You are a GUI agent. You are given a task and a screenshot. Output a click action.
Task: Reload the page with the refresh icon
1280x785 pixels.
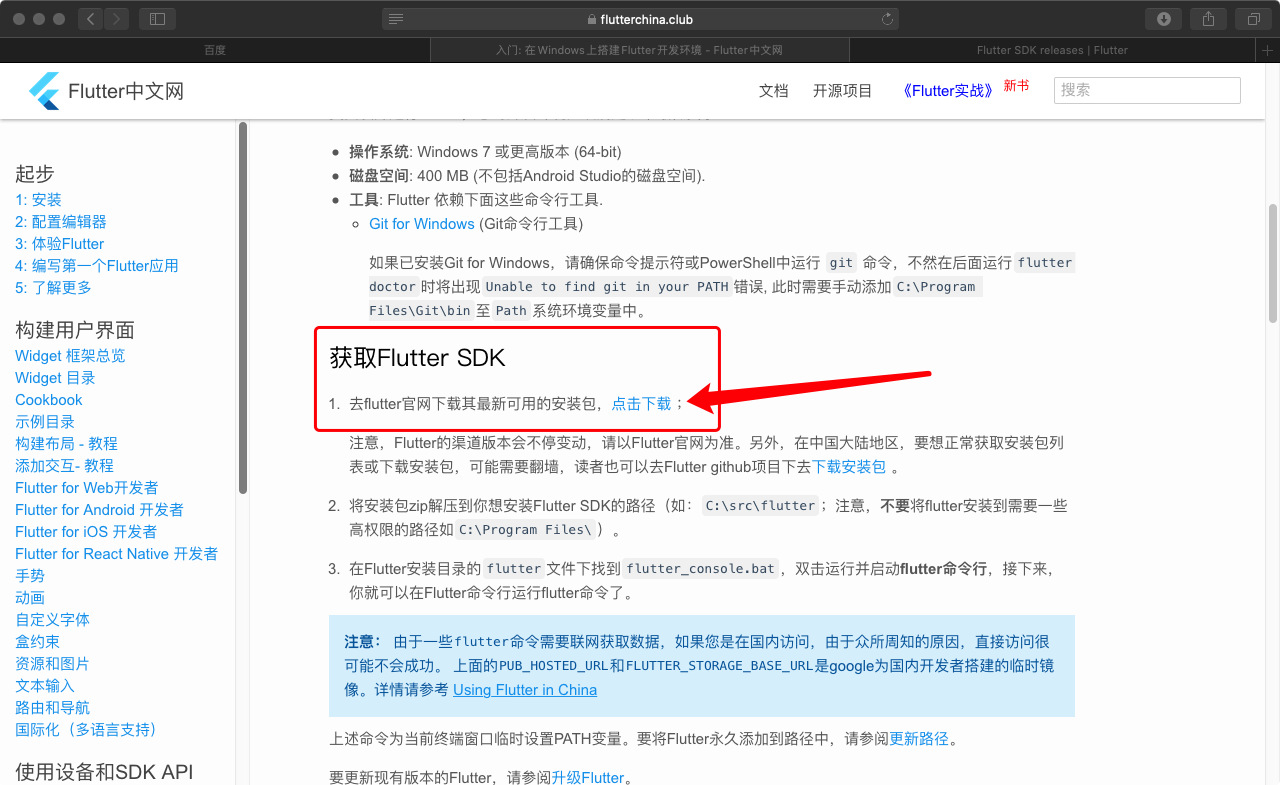tap(886, 19)
